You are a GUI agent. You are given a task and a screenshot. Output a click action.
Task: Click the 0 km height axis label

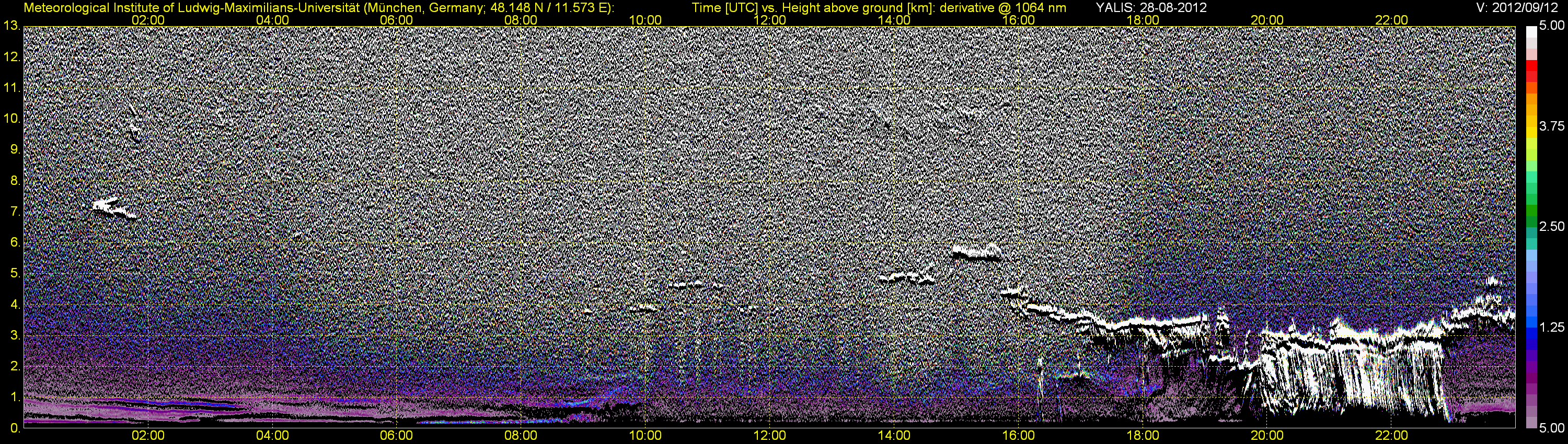(15, 428)
